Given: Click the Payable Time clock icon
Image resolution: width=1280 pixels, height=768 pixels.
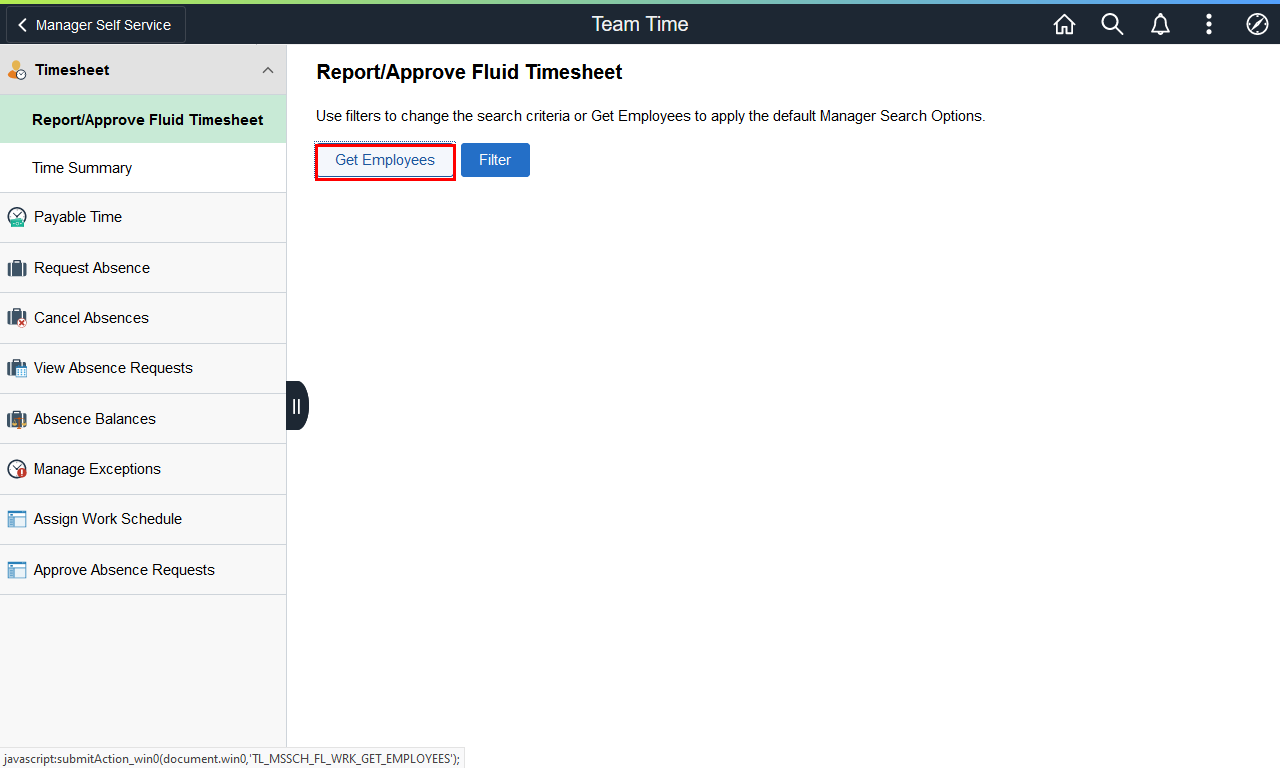Looking at the screenshot, I should (x=17, y=217).
